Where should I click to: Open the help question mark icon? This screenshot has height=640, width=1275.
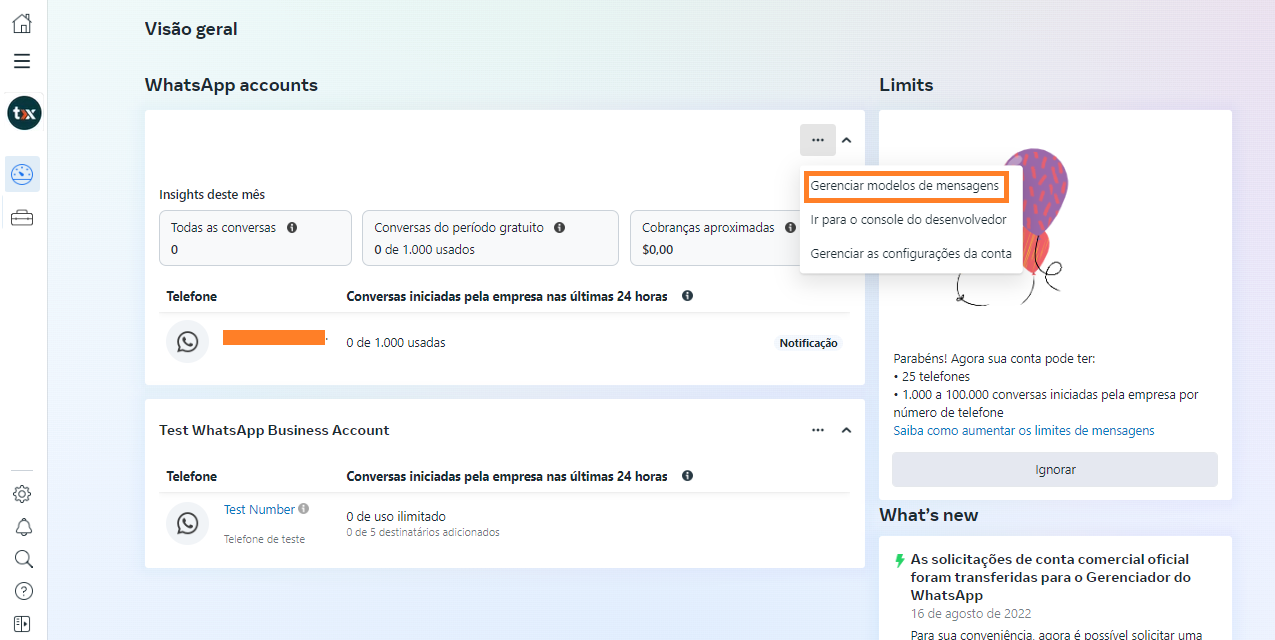[22, 591]
